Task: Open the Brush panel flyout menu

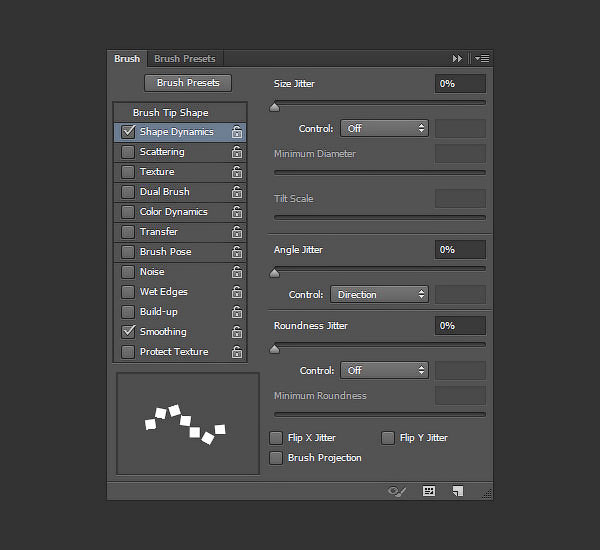Action: click(x=482, y=59)
